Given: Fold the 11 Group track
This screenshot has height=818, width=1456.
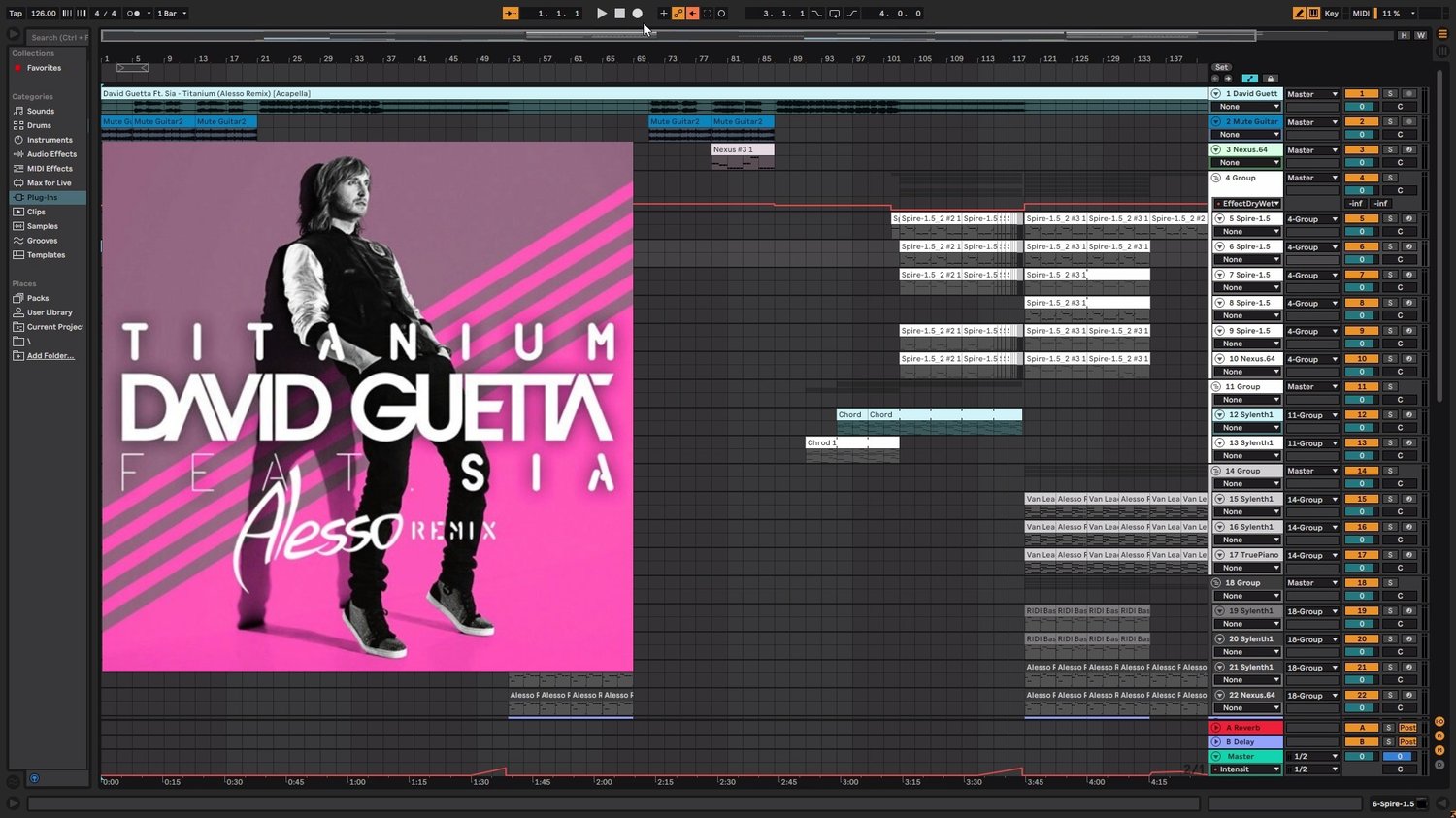Looking at the screenshot, I should [1216, 387].
